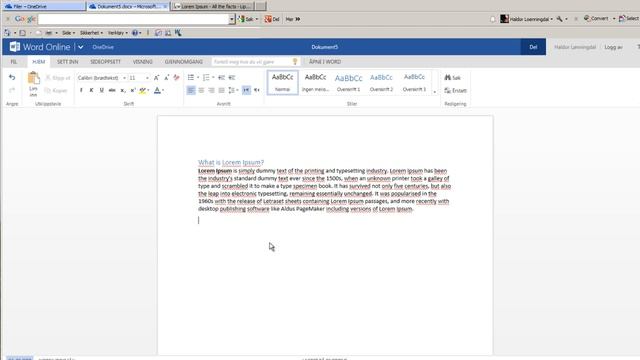
Task: Switch to Lorem Ipsum browser tab
Action: [x=213, y=7]
